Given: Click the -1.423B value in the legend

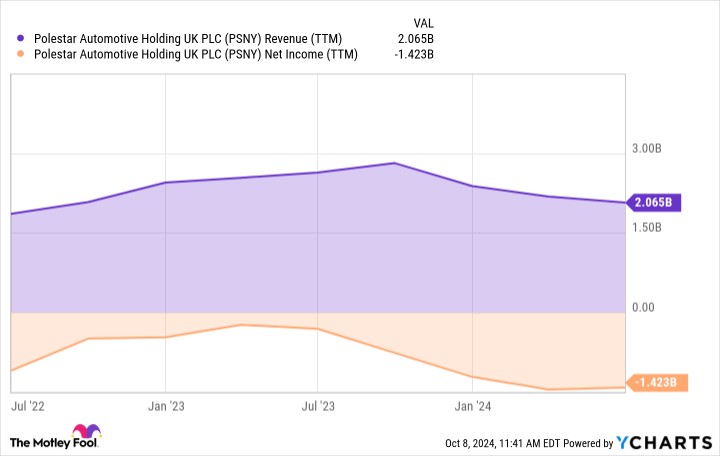Looking at the screenshot, I should tap(410, 55).
